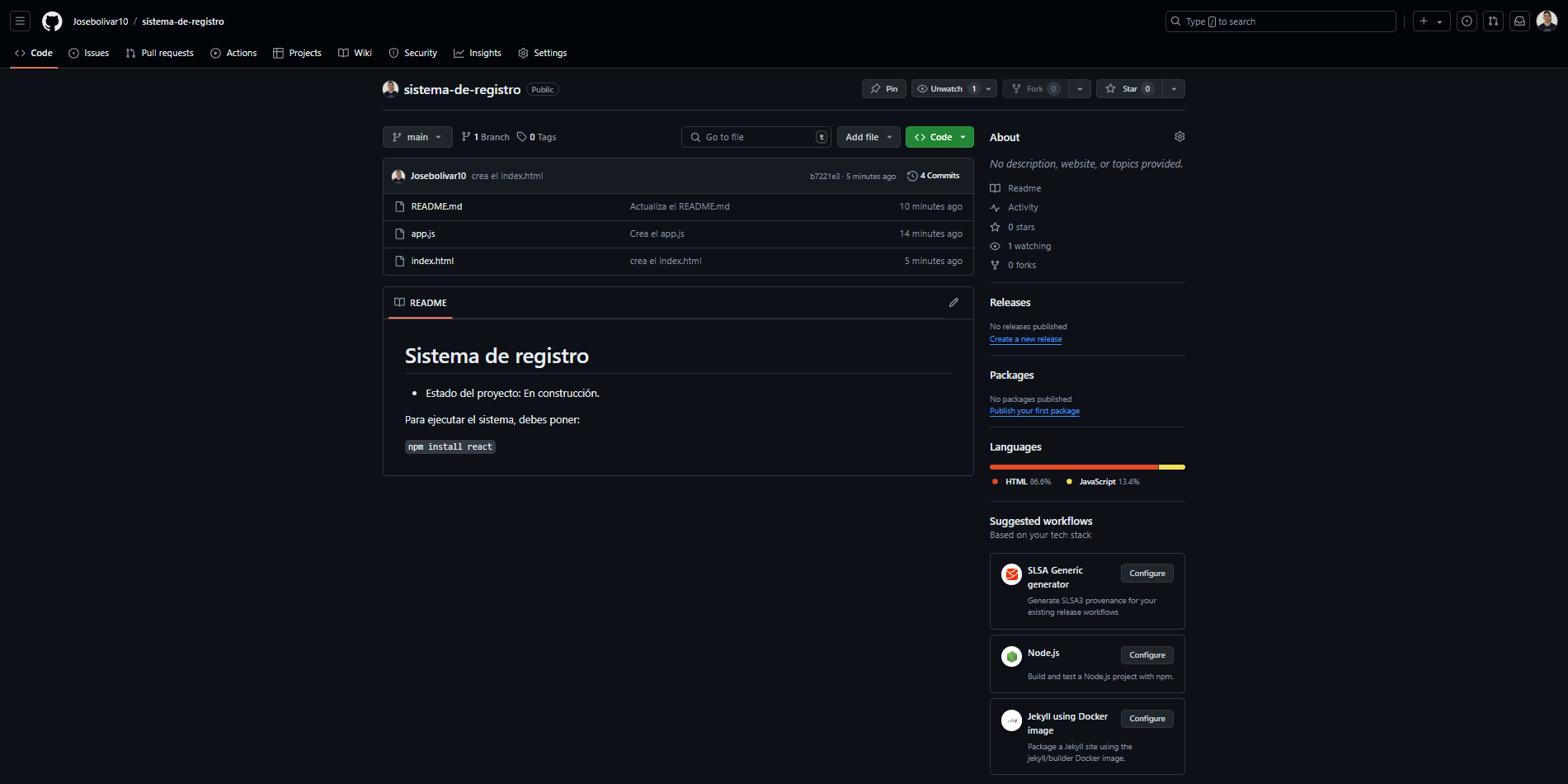Open the Readme link in About
This screenshot has width=1568, height=784.
(x=1015, y=188)
